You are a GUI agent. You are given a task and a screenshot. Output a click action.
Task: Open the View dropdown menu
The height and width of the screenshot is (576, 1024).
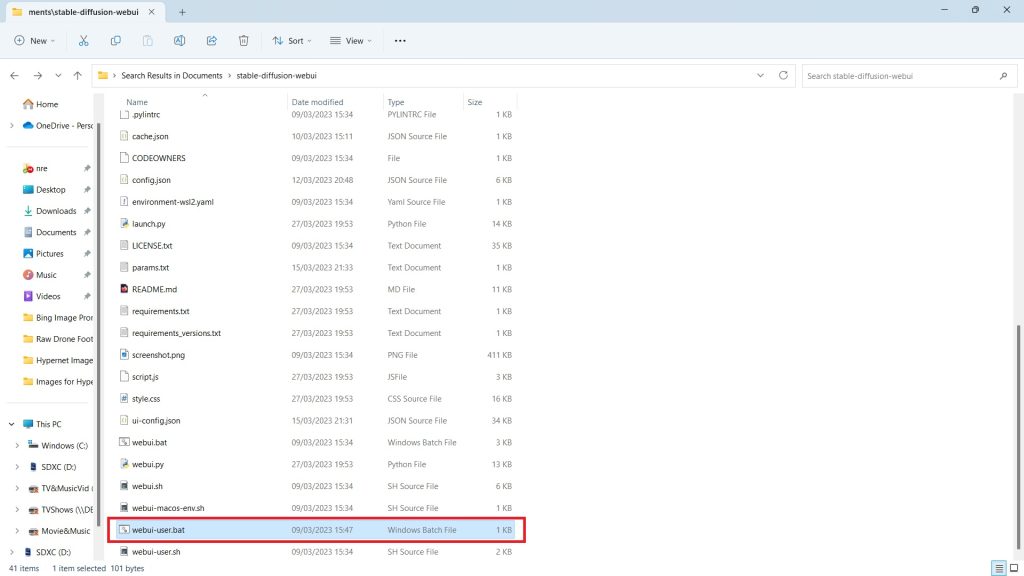click(351, 41)
